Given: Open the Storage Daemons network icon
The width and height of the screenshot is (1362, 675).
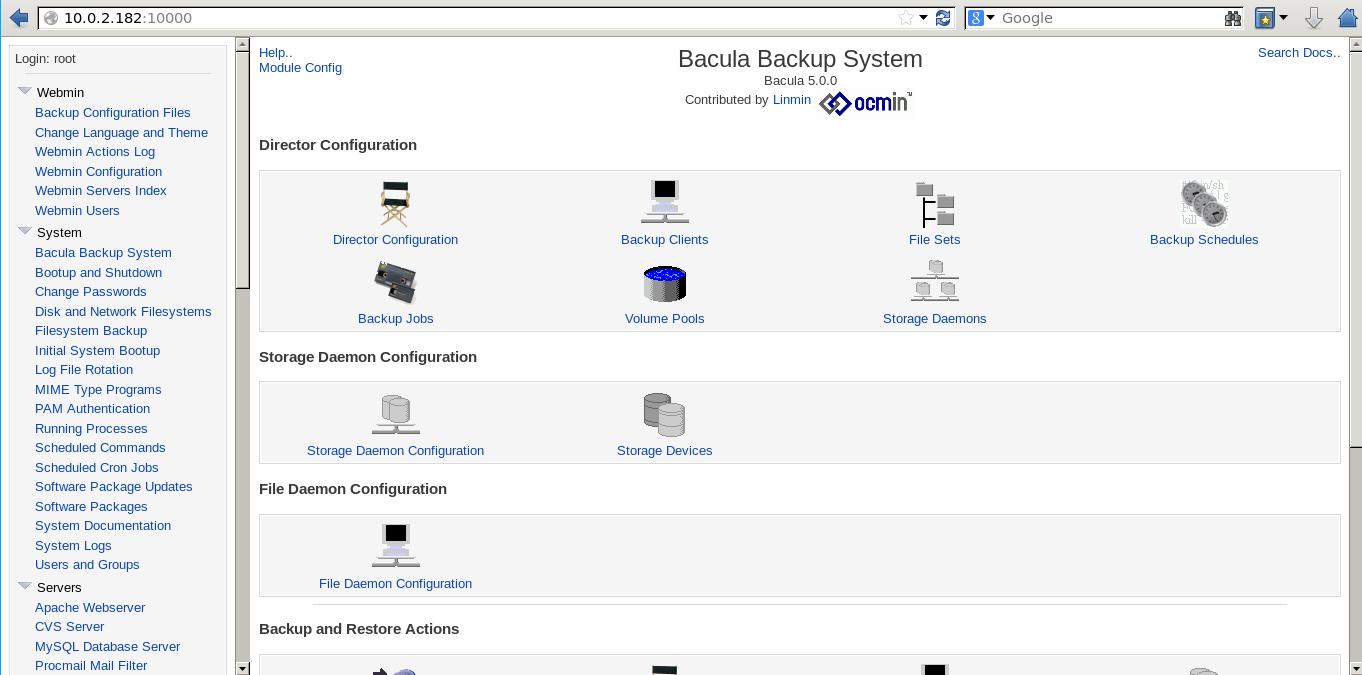Looking at the screenshot, I should [935, 281].
